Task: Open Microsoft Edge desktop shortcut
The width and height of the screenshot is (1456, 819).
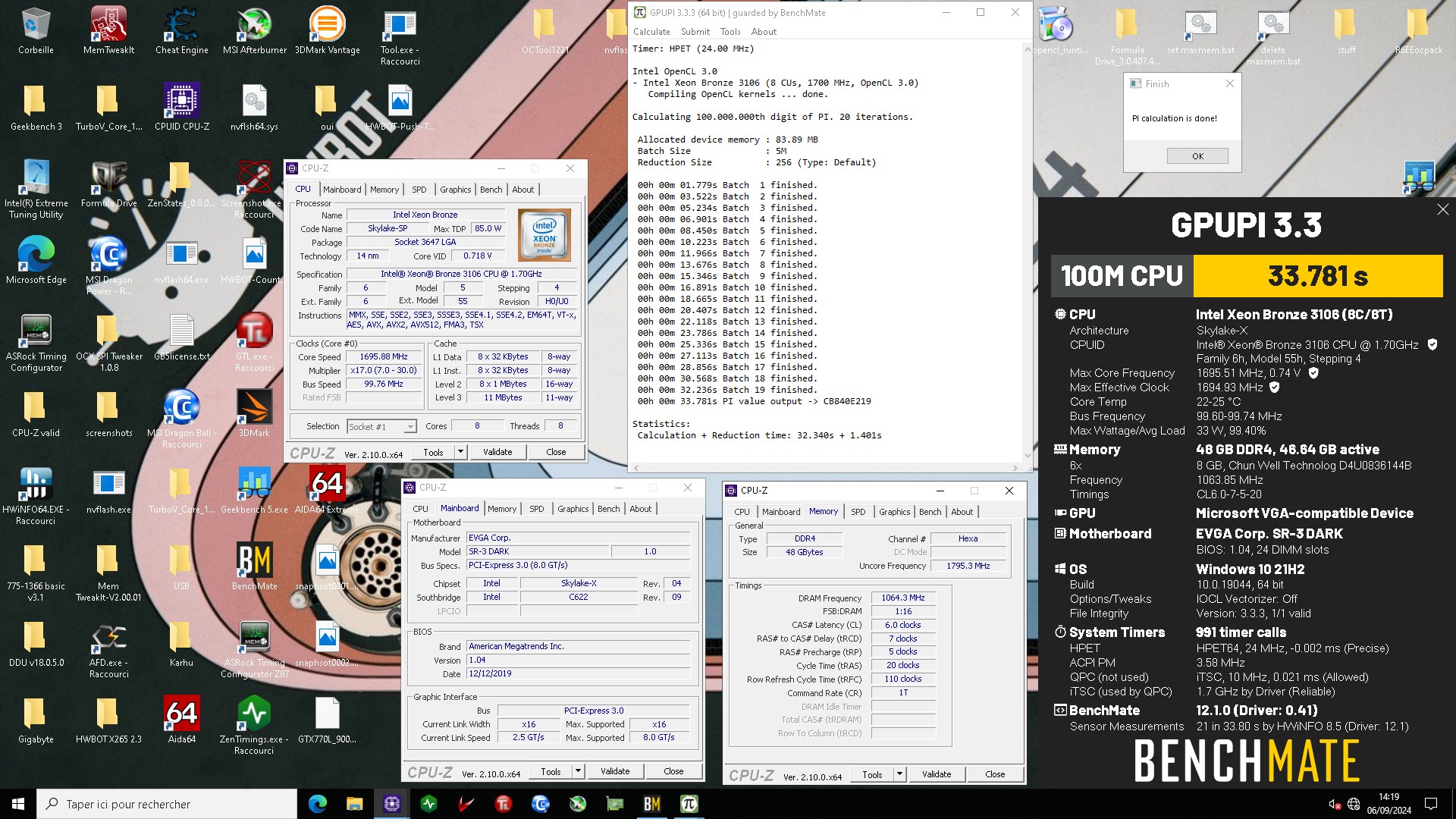Action: 36,260
